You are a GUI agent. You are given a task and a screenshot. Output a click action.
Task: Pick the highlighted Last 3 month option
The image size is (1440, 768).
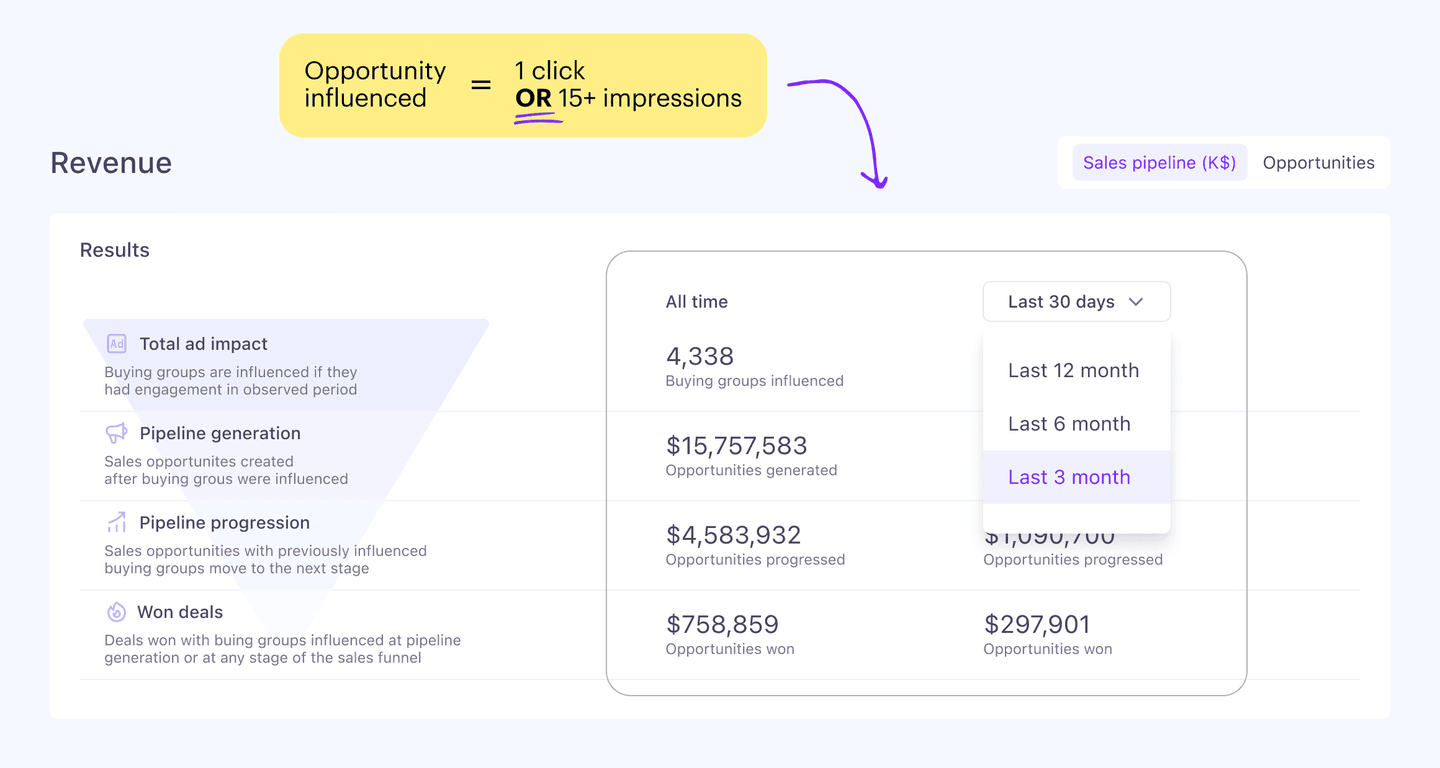coord(1069,477)
